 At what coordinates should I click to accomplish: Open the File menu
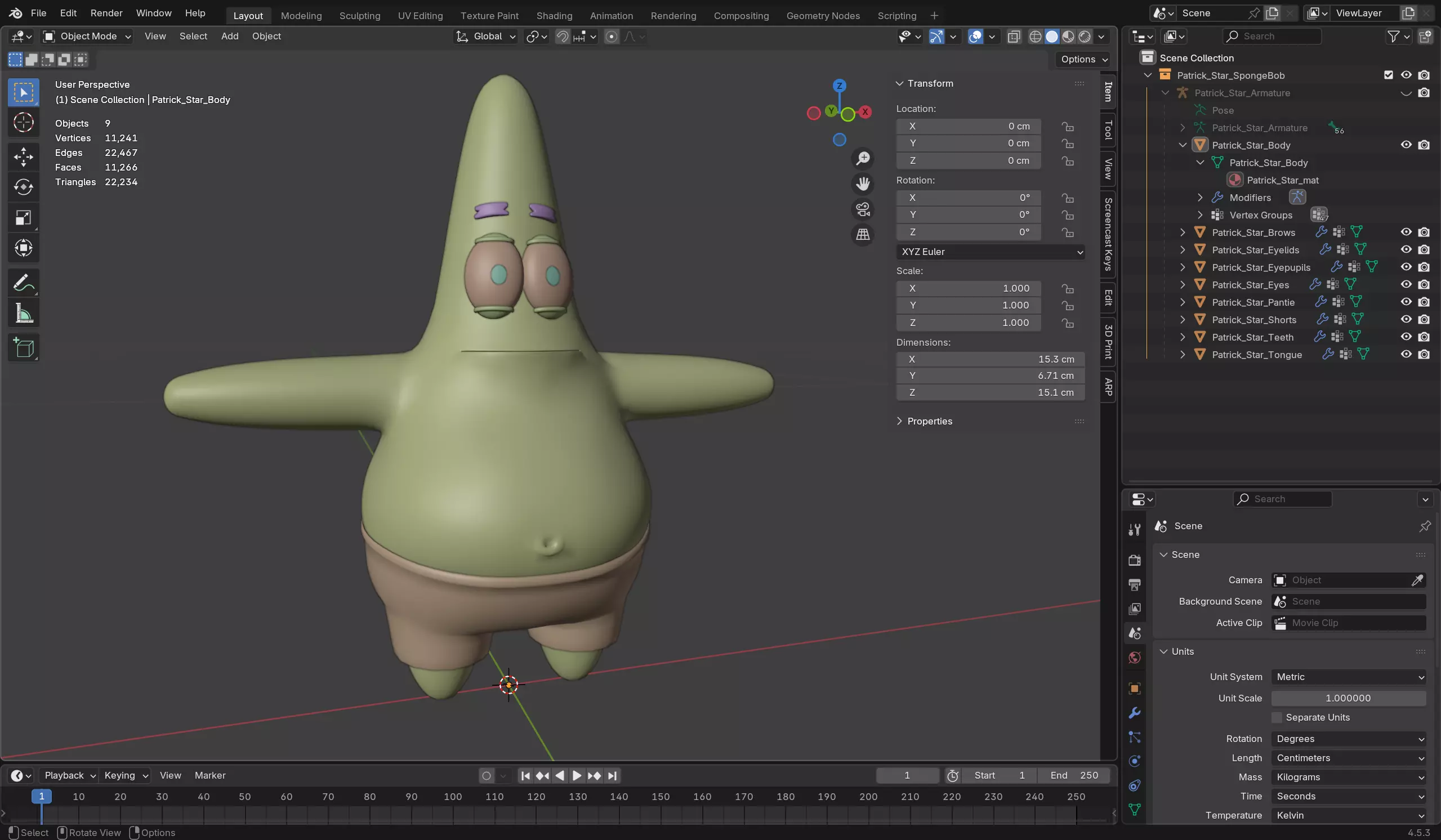pyautogui.click(x=38, y=13)
